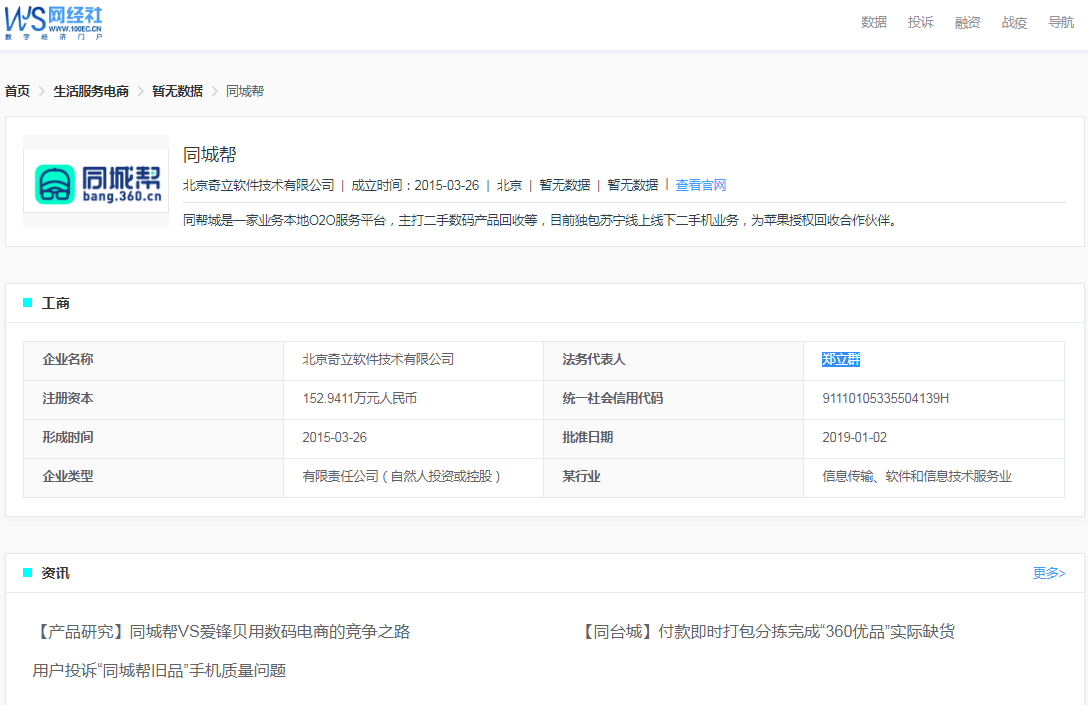Click 信息传输、软件和信息技术服务业 value

[917, 476]
